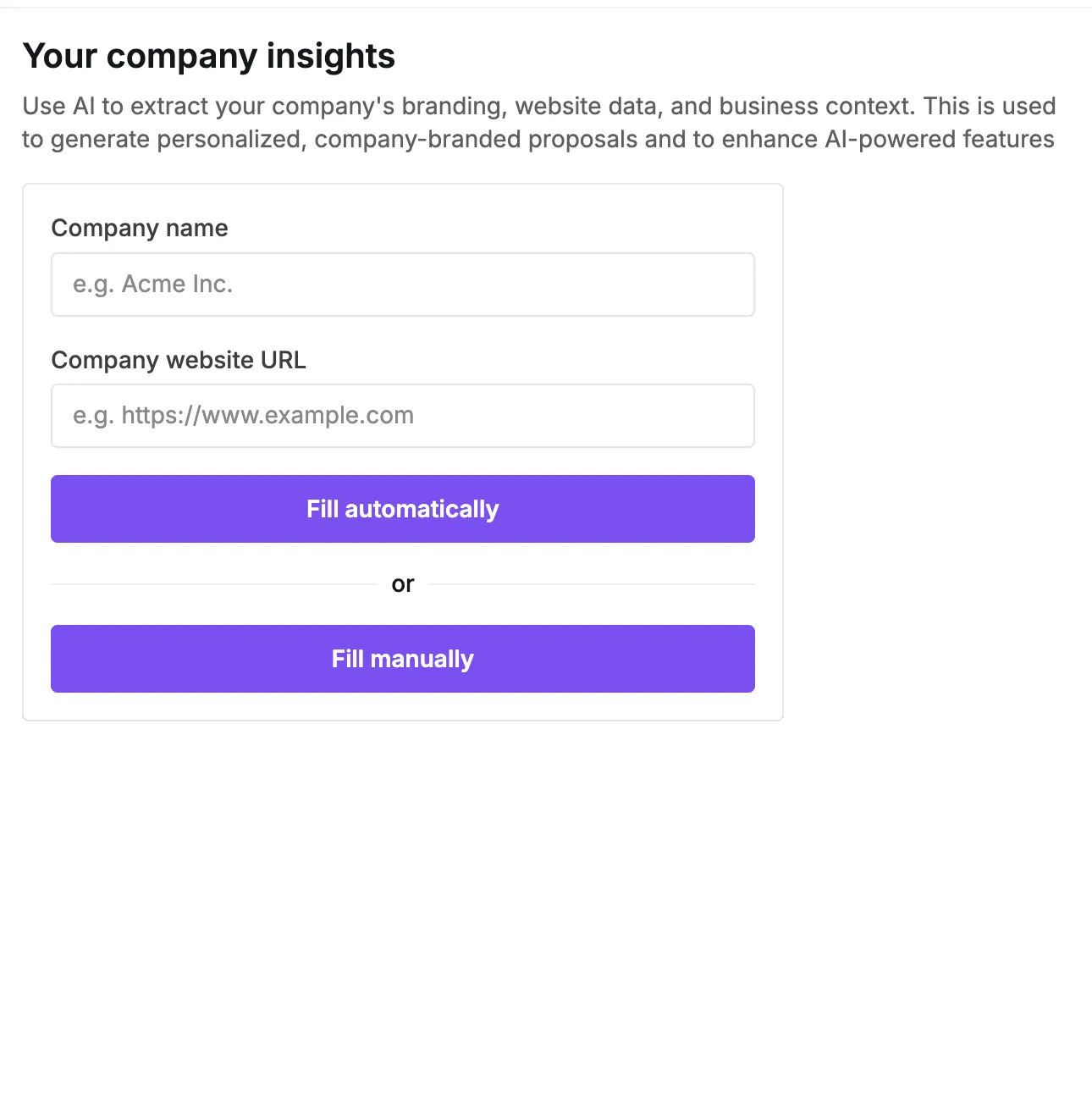Click the word "manually" on the lower button
This screenshot has width=1092, height=1094.
click(422, 659)
